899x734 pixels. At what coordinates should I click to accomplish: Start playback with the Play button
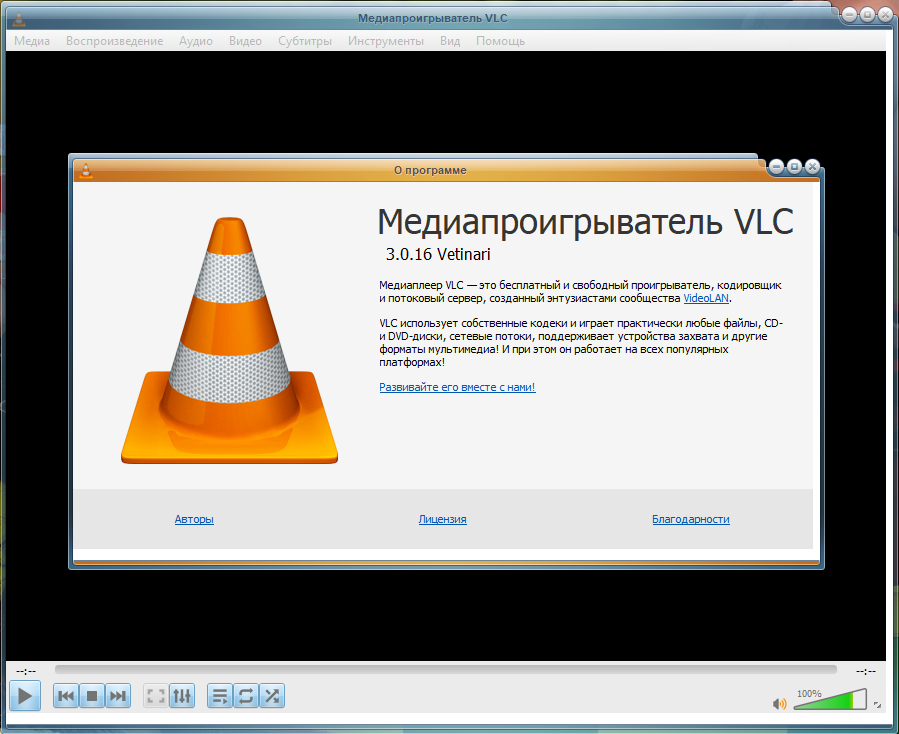(25, 696)
